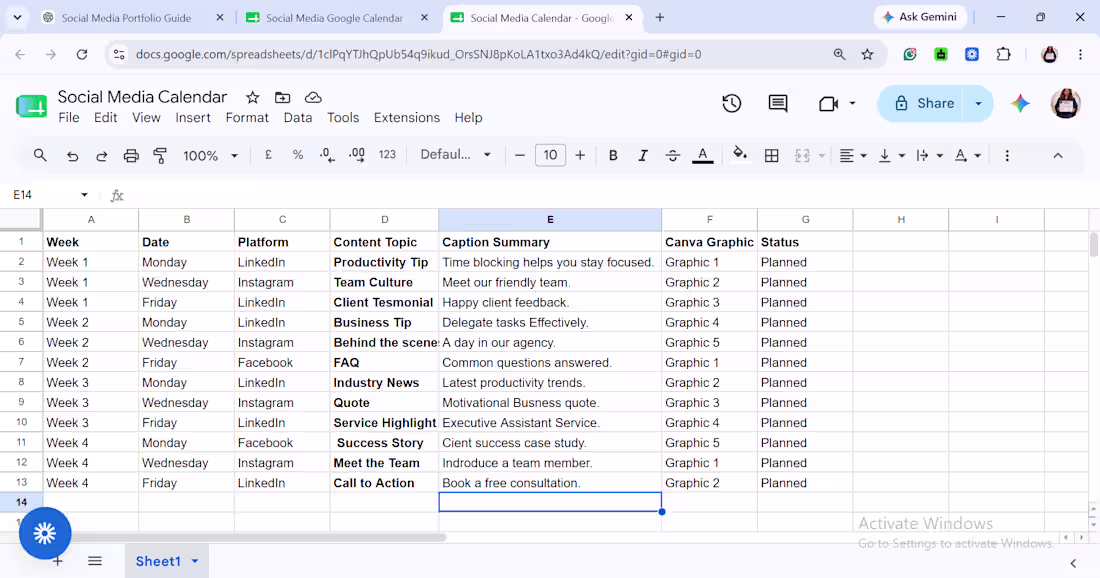
Task: Click the Ask Gemini button
Action: (920, 17)
